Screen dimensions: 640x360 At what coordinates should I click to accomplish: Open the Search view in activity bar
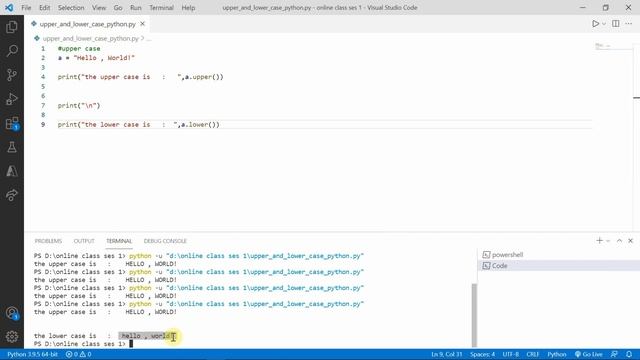[12, 51]
